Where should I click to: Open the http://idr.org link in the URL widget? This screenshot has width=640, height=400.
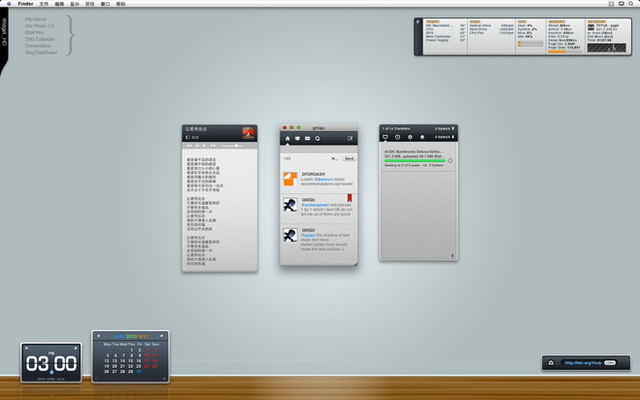pyautogui.click(x=583, y=362)
